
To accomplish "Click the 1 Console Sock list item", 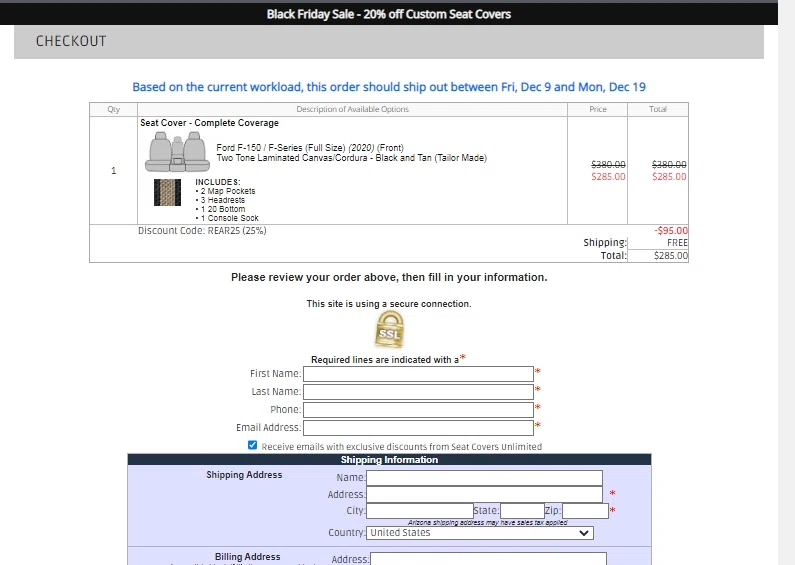I will pos(227,218).
